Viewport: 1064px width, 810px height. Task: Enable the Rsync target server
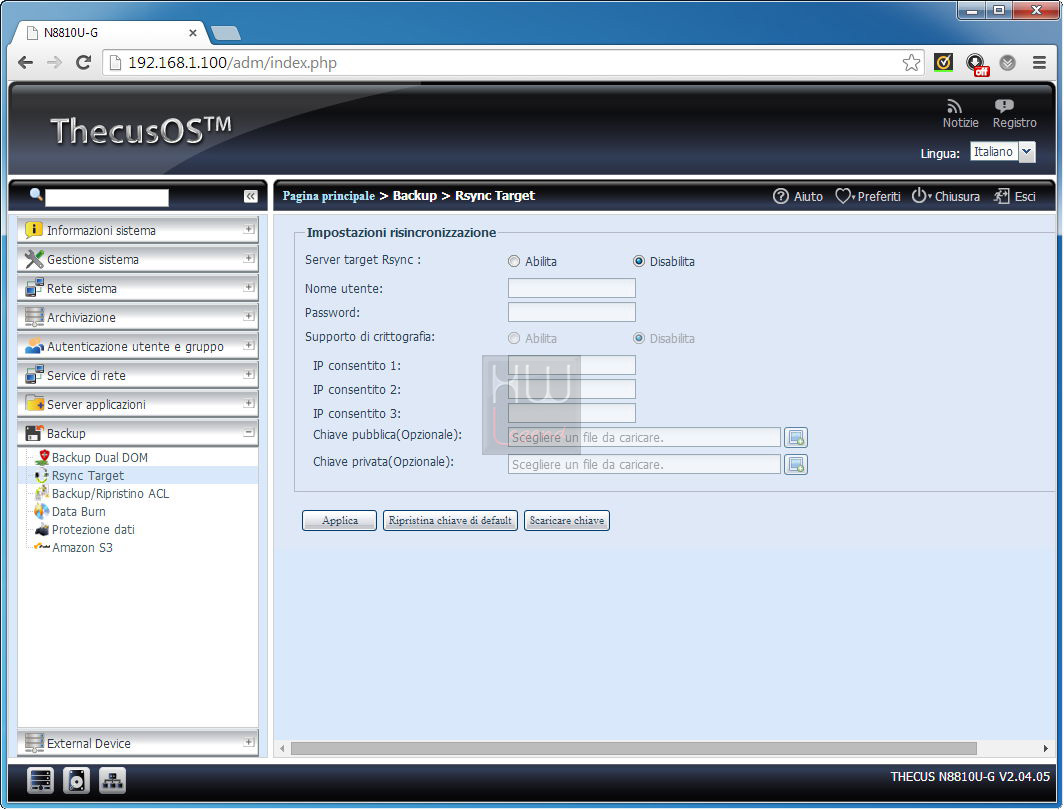coord(514,261)
